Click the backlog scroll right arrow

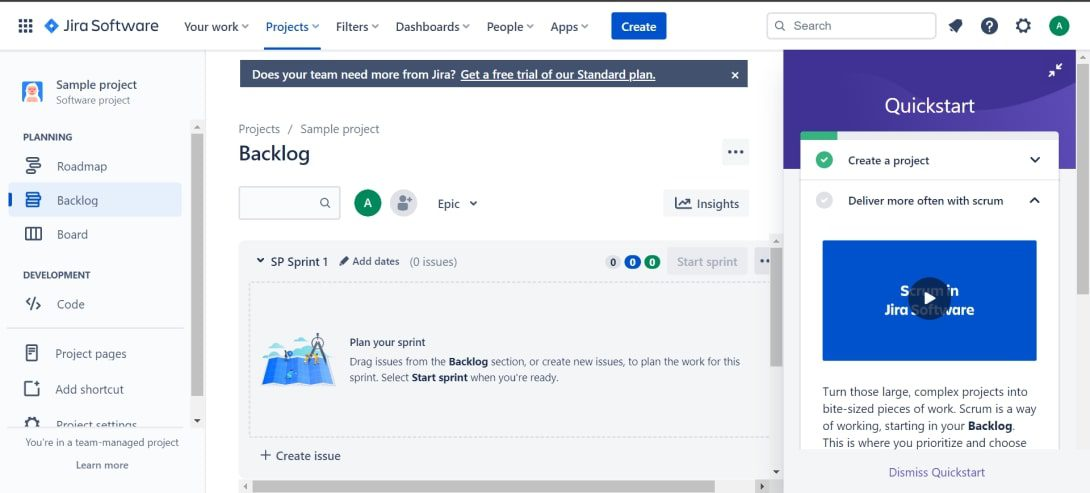[762, 487]
